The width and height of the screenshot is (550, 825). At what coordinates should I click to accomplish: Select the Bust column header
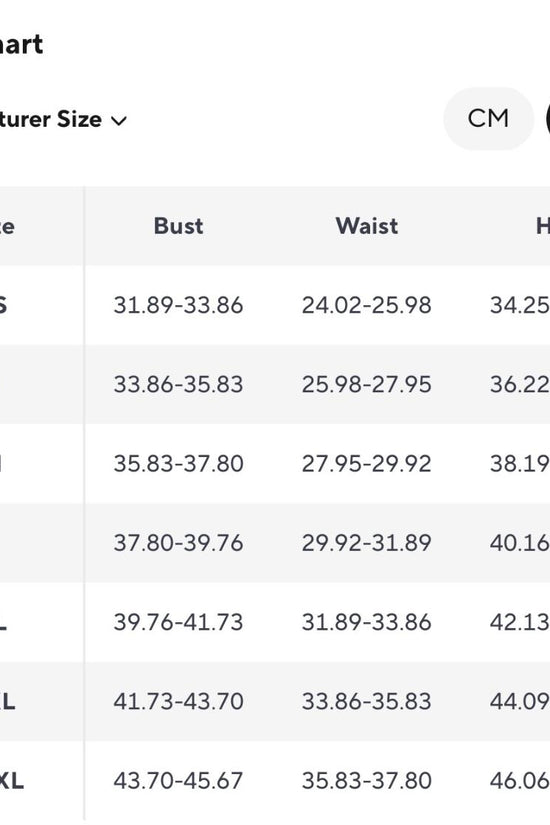(x=178, y=226)
